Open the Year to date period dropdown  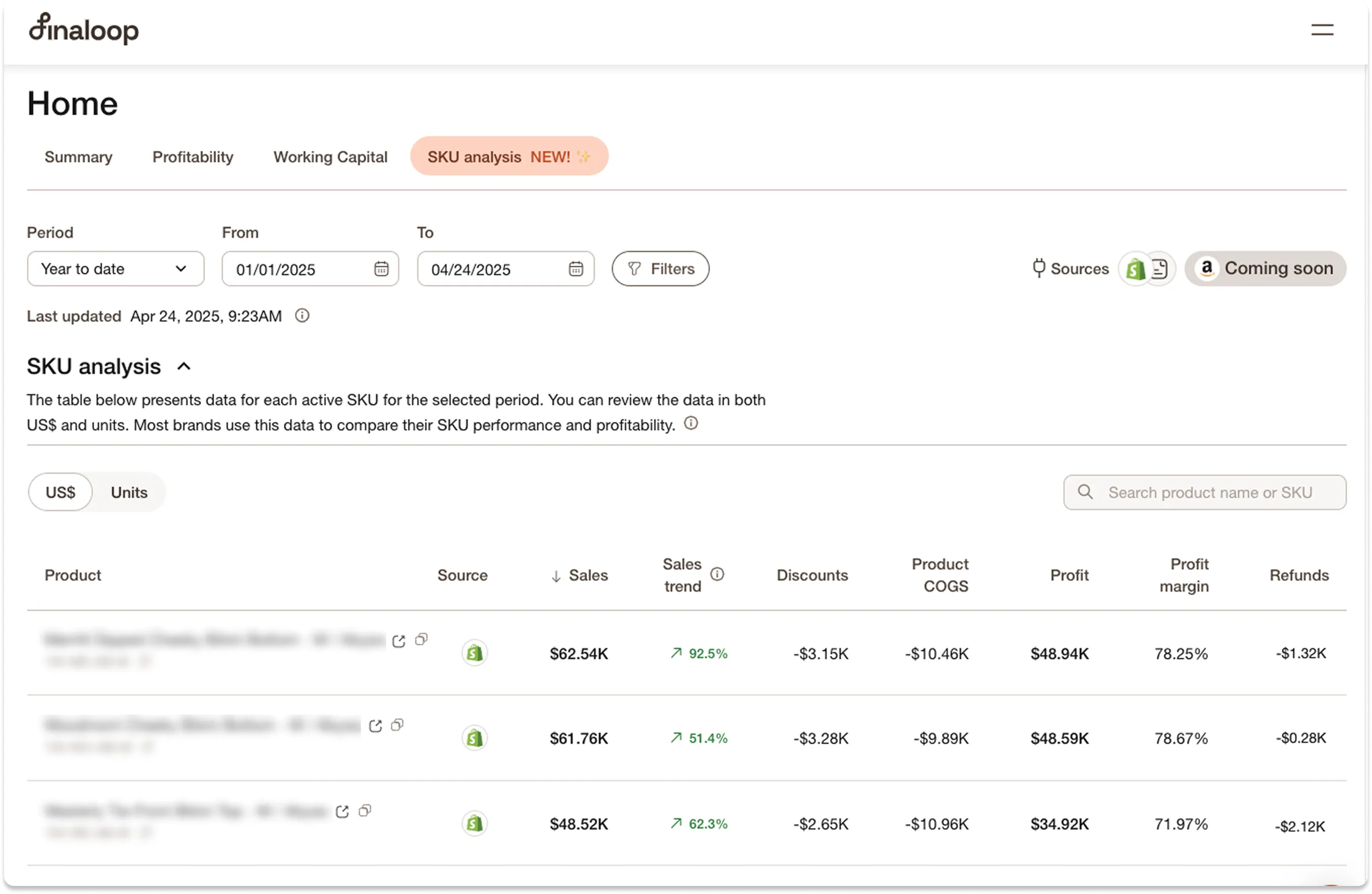pos(115,269)
